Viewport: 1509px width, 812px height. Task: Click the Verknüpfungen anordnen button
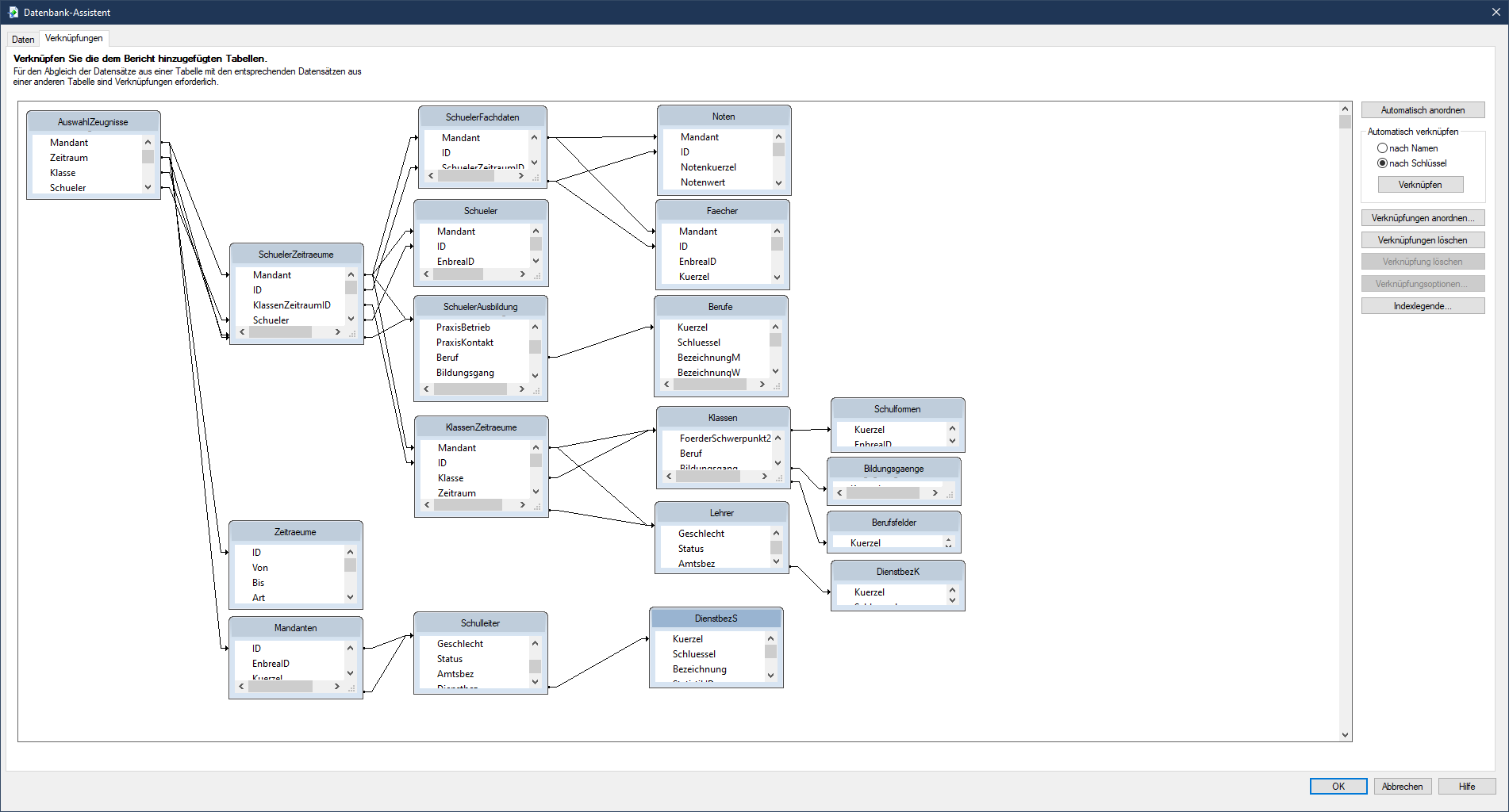pos(1423,218)
